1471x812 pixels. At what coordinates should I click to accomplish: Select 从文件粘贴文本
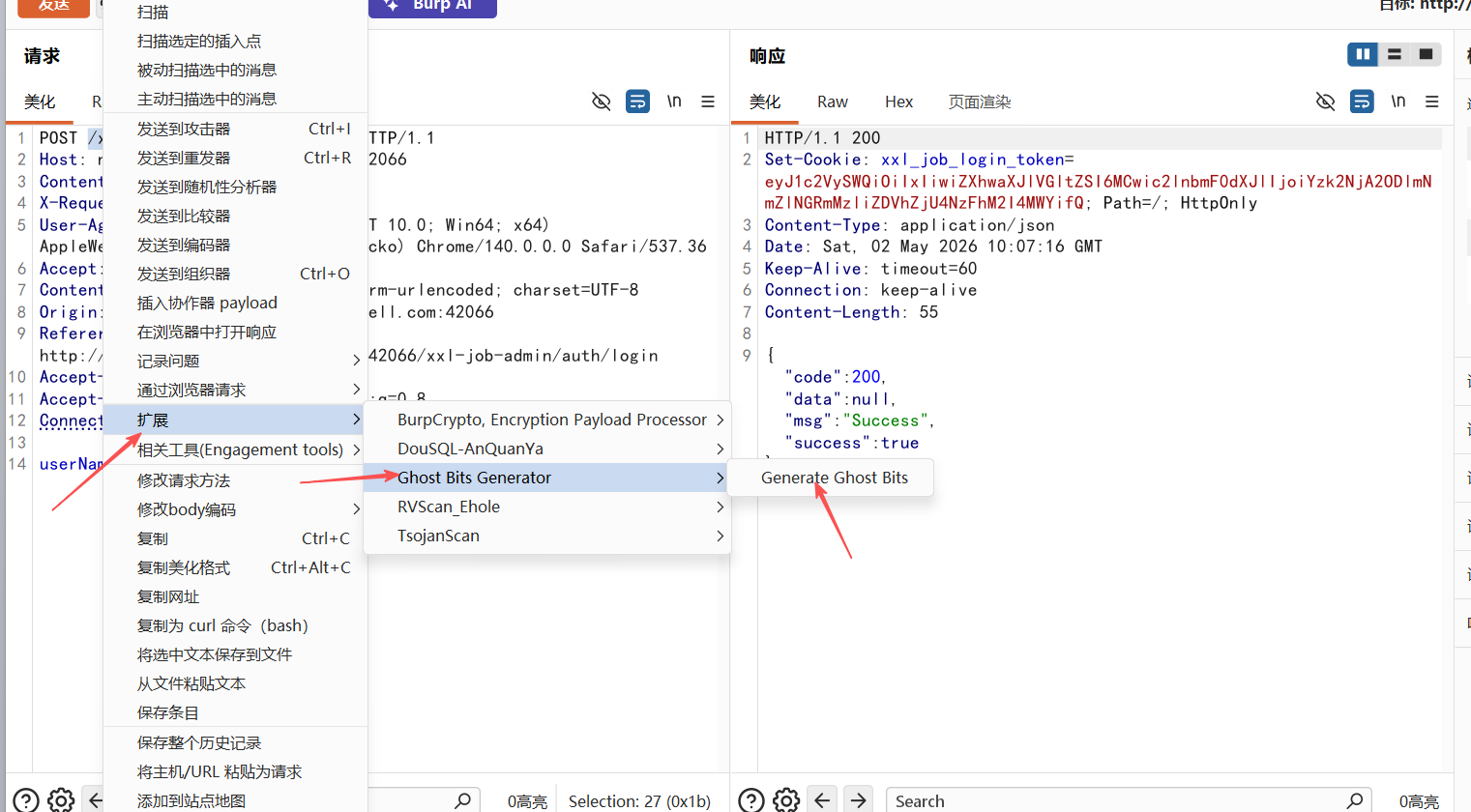click(x=235, y=683)
